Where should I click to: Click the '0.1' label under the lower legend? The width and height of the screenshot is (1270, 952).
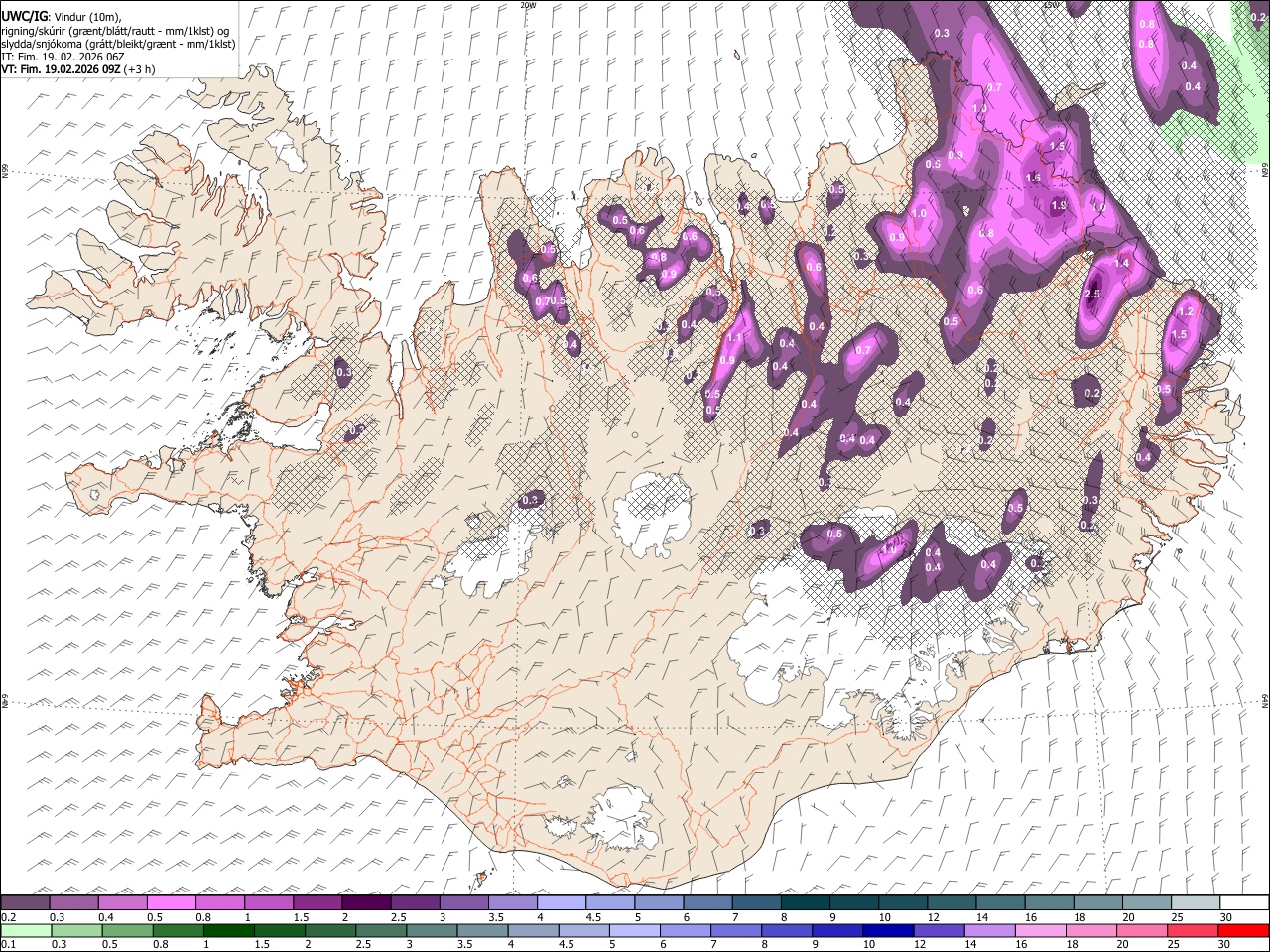pos(8,945)
